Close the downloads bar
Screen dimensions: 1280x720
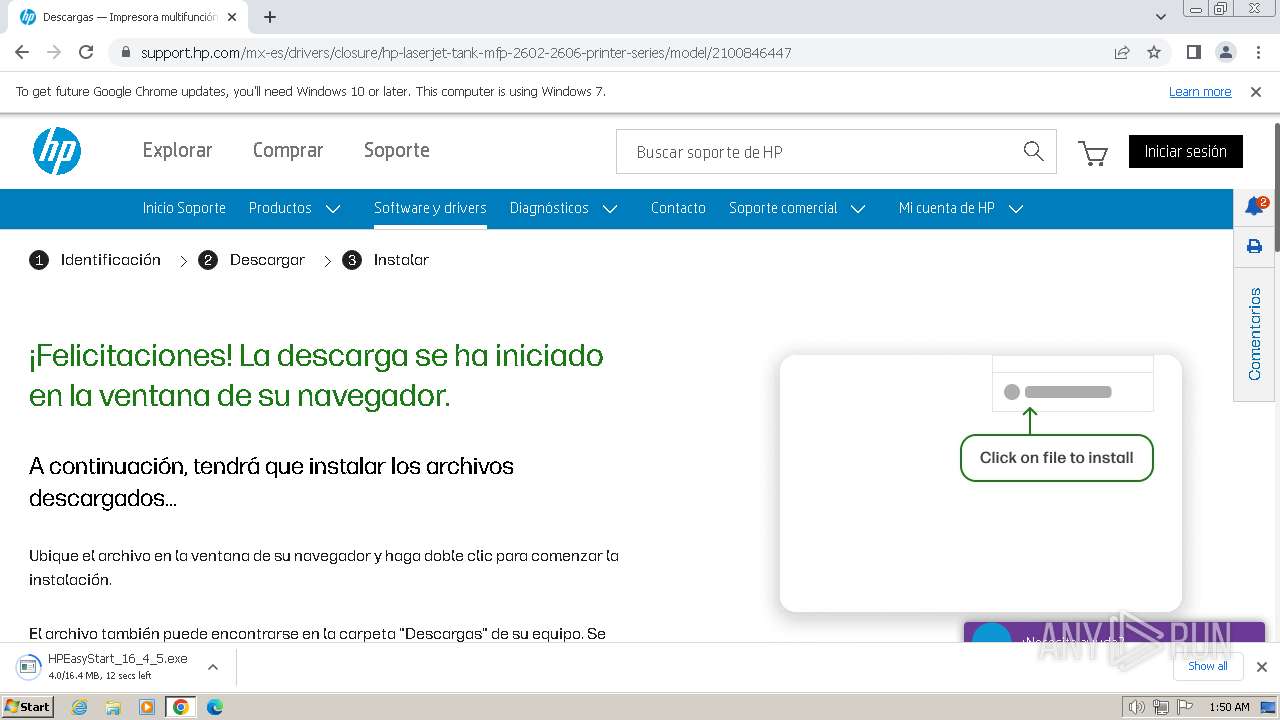click(1261, 667)
